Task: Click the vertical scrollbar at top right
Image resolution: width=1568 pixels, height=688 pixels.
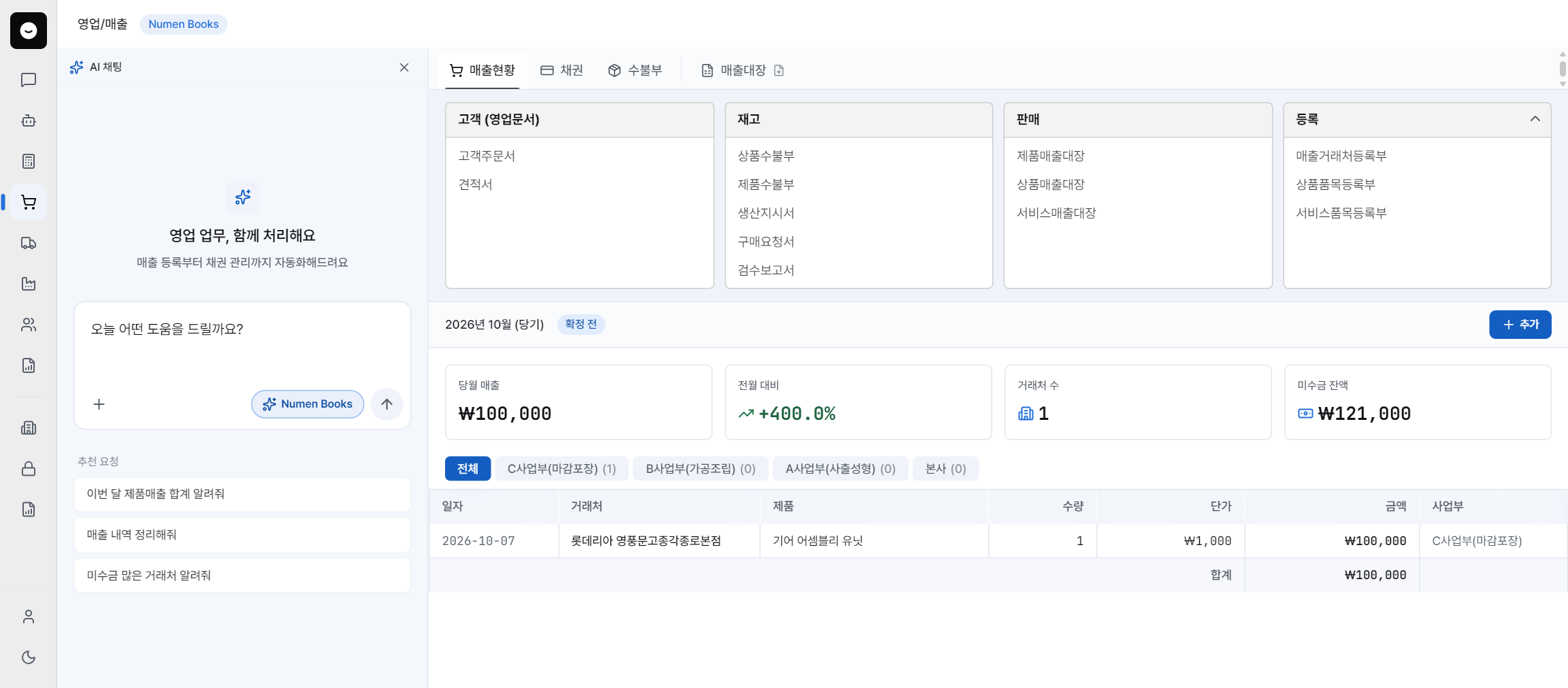Action: pos(1563,69)
